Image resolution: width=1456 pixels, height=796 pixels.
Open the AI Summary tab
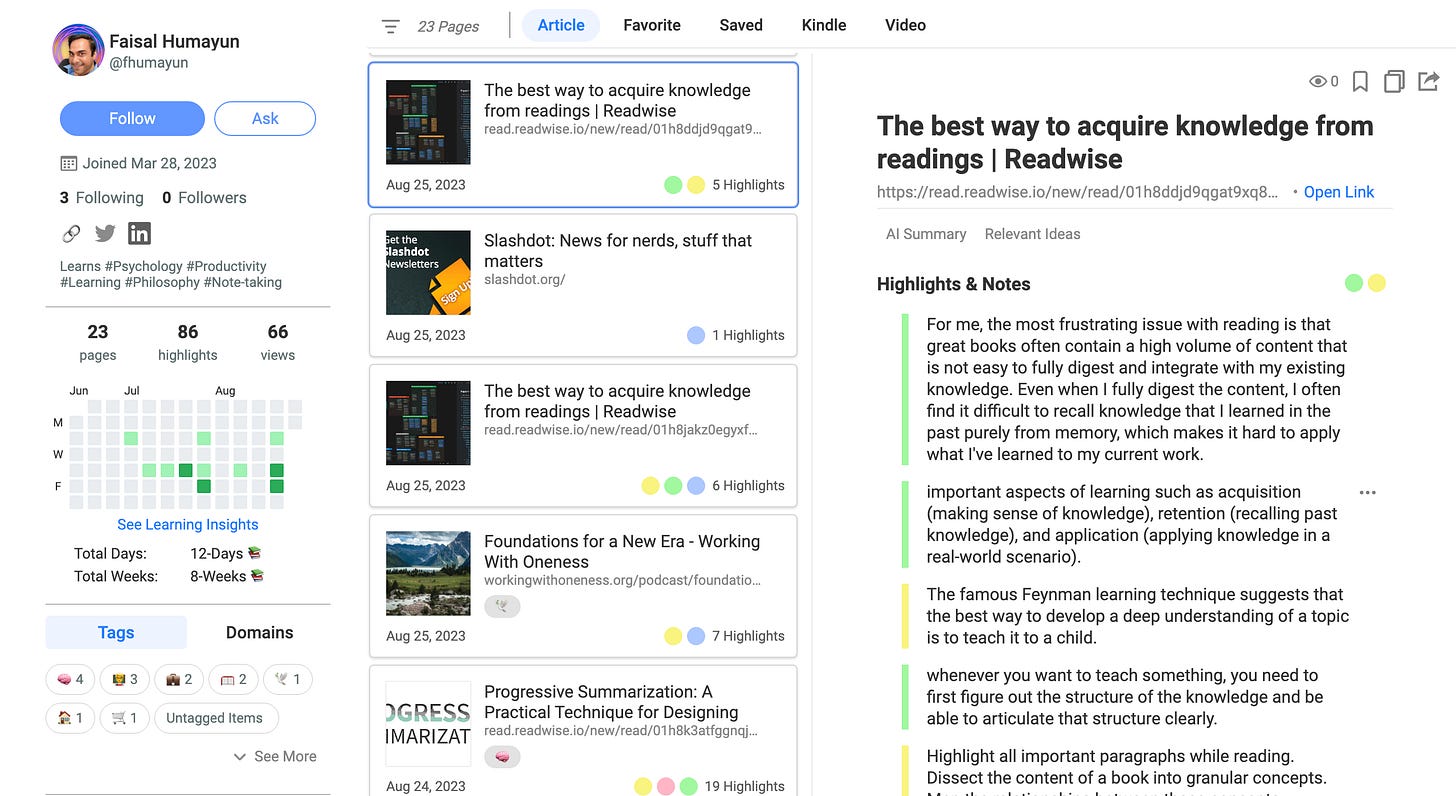tap(926, 234)
